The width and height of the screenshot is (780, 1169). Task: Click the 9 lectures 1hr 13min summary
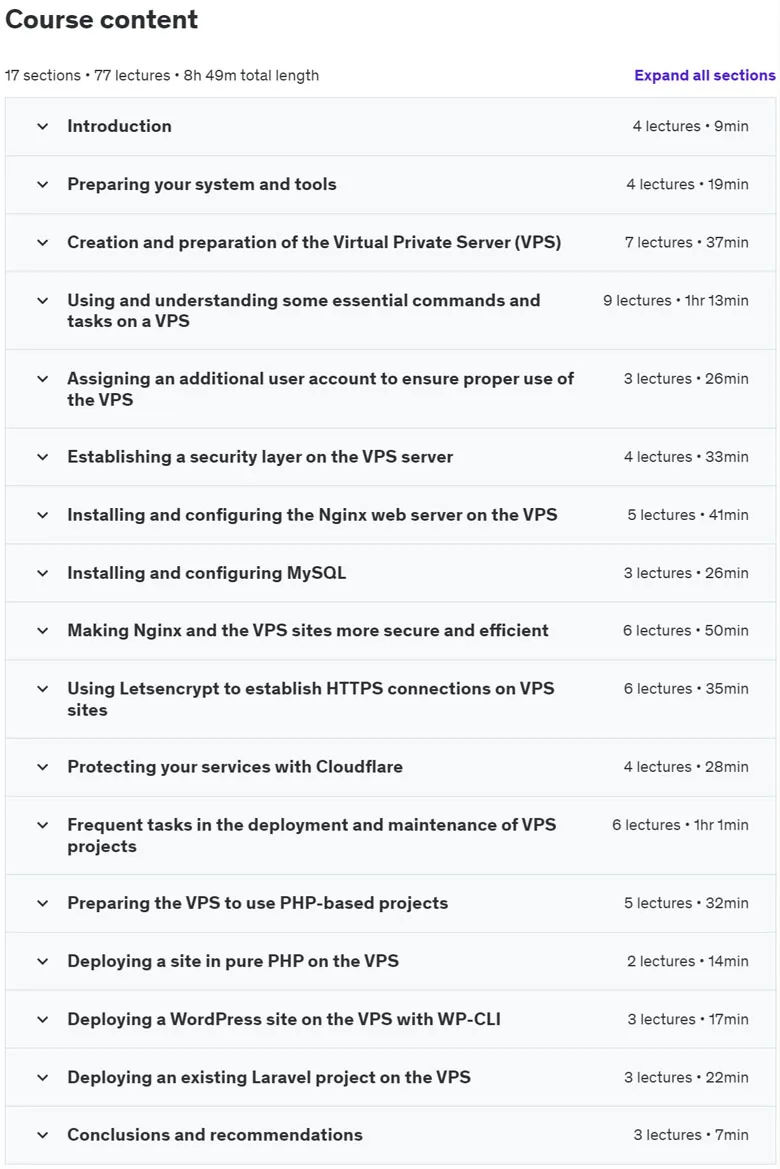(x=676, y=300)
